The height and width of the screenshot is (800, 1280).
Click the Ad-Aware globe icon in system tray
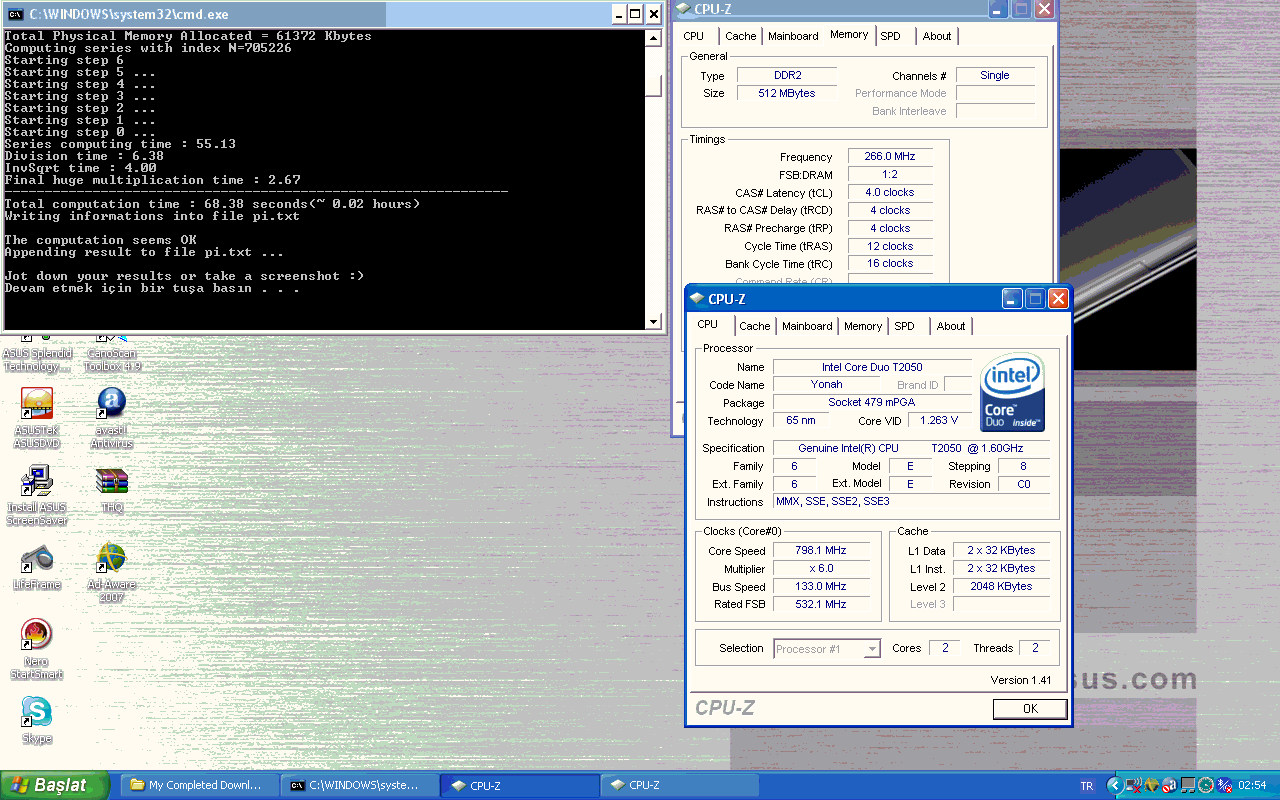point(1152,785)
